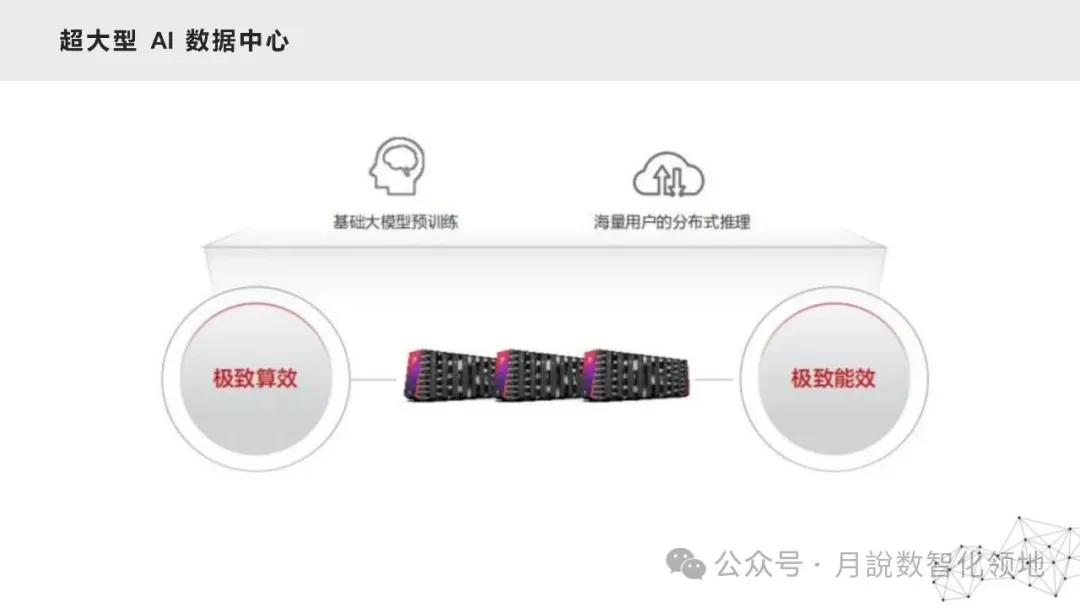
Task: Click the gray header bar
Action: click(x=540, y=41)
